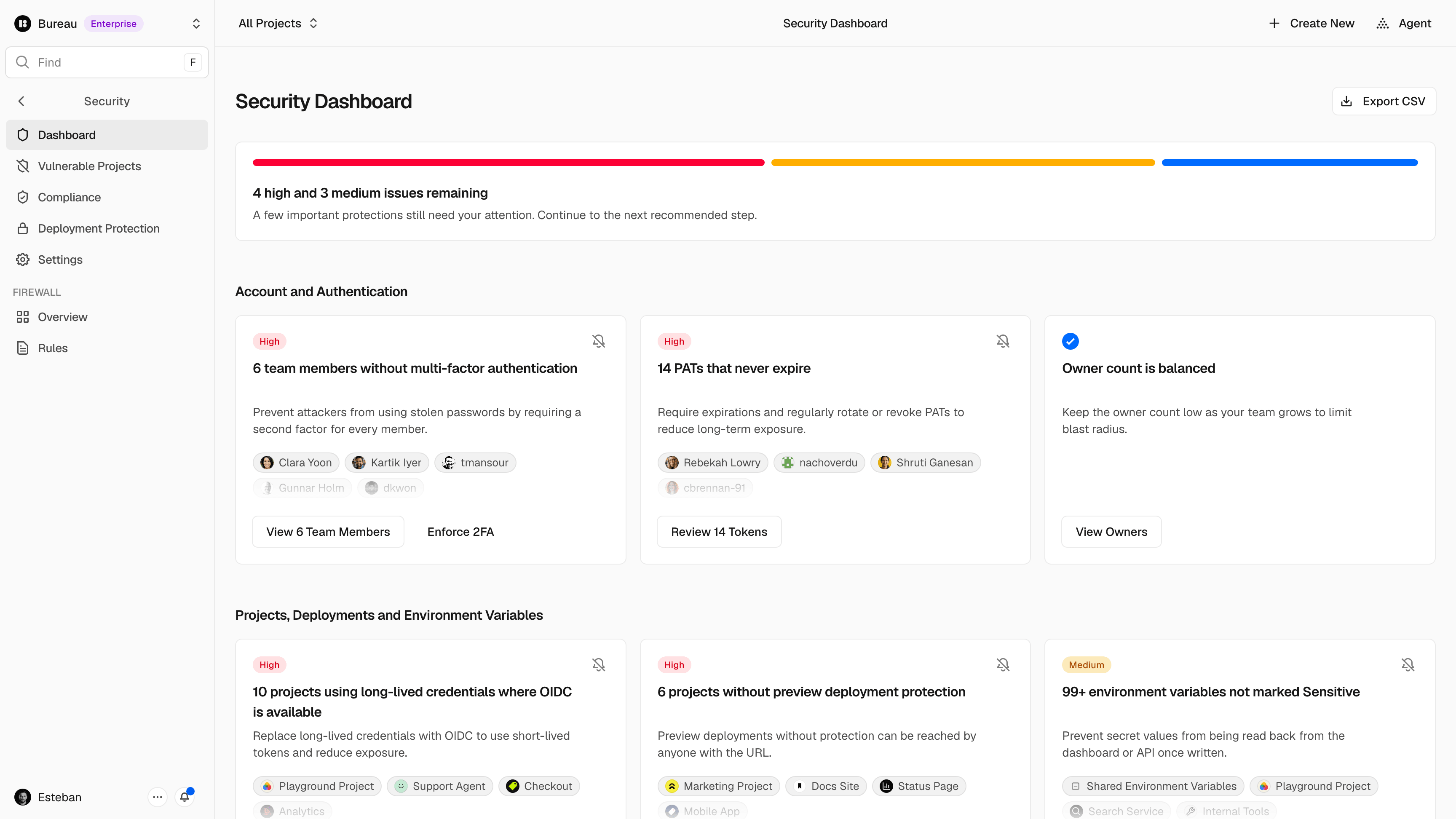Go to Compliance section

pos(107,197)
